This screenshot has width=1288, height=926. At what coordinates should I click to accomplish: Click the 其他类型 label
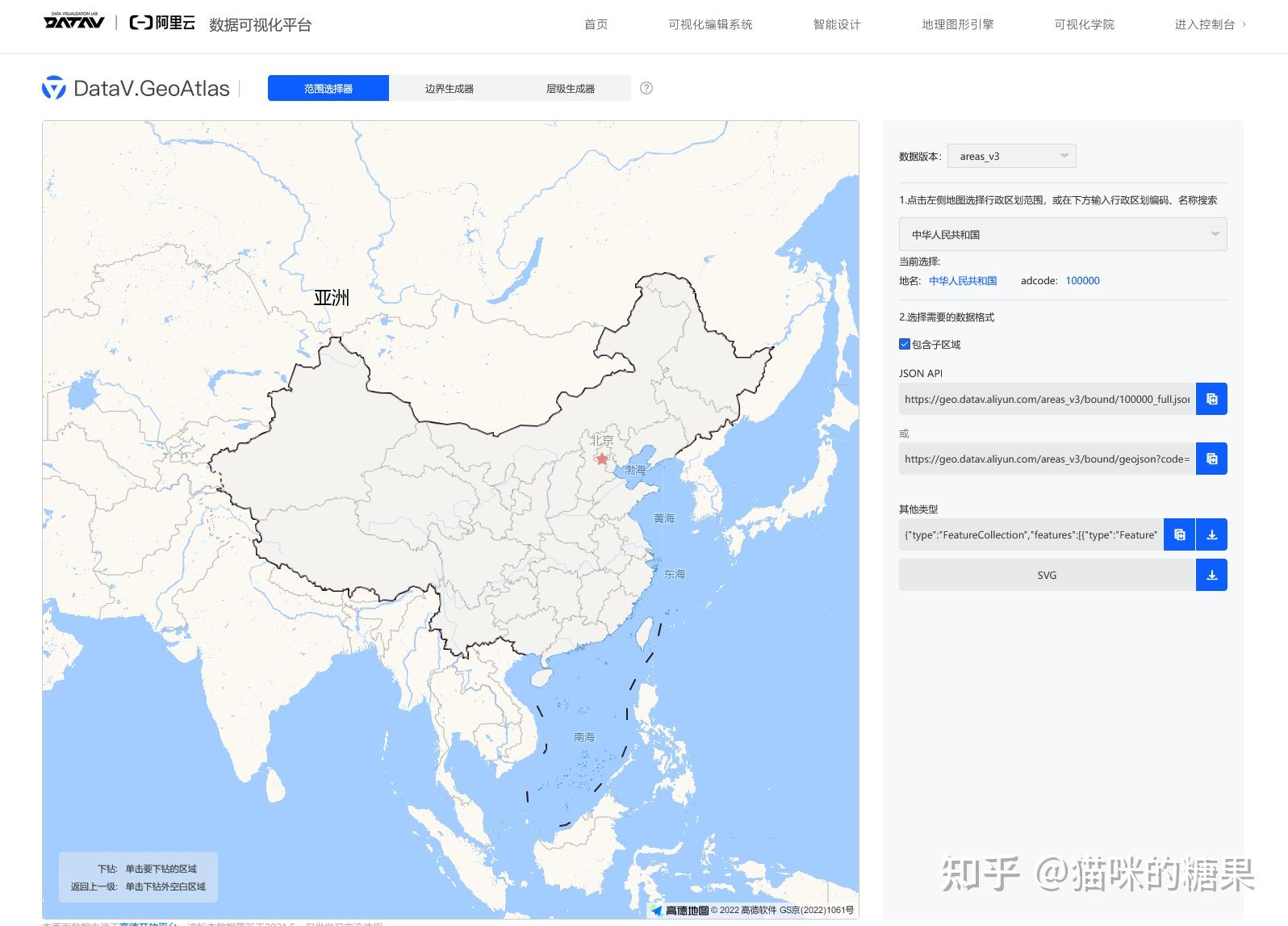[918, 509]
